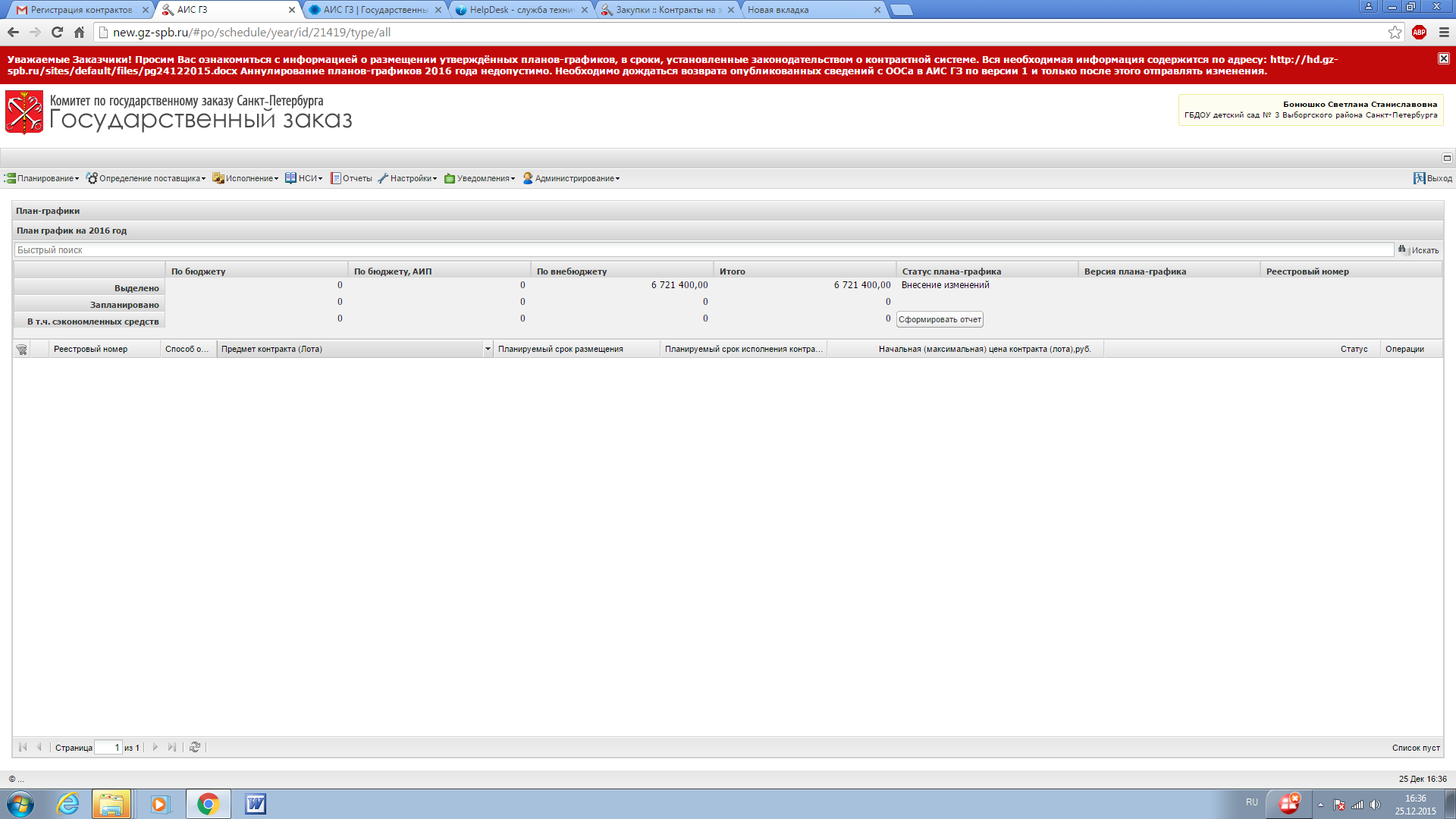Collapse header panel using the minimize toggle
Screen dimensions: 1456x819
tap(1447, 158)
